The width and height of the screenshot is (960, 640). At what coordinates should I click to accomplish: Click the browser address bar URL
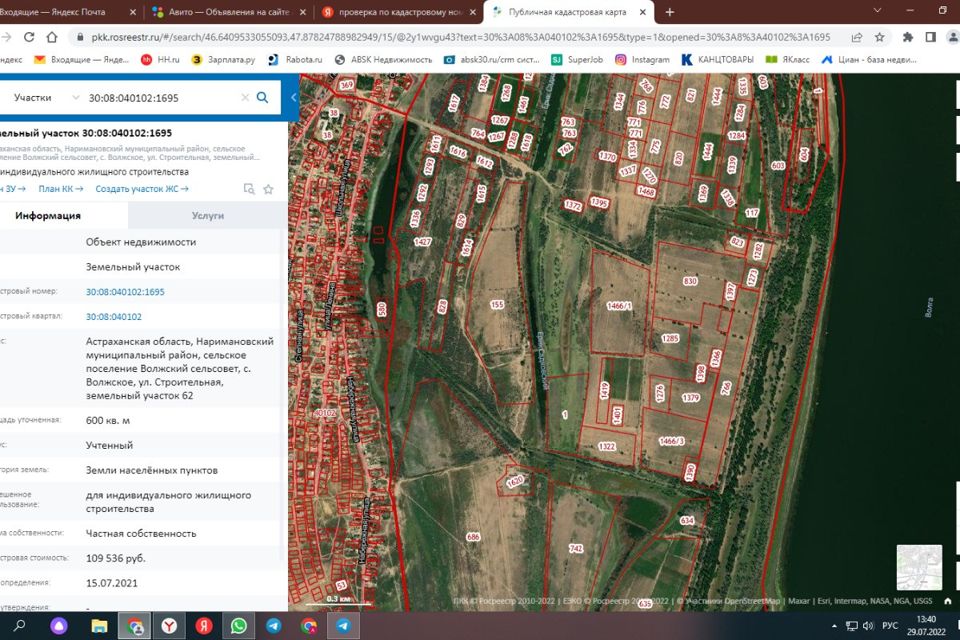pyautogui.click(x=460, y=37)
